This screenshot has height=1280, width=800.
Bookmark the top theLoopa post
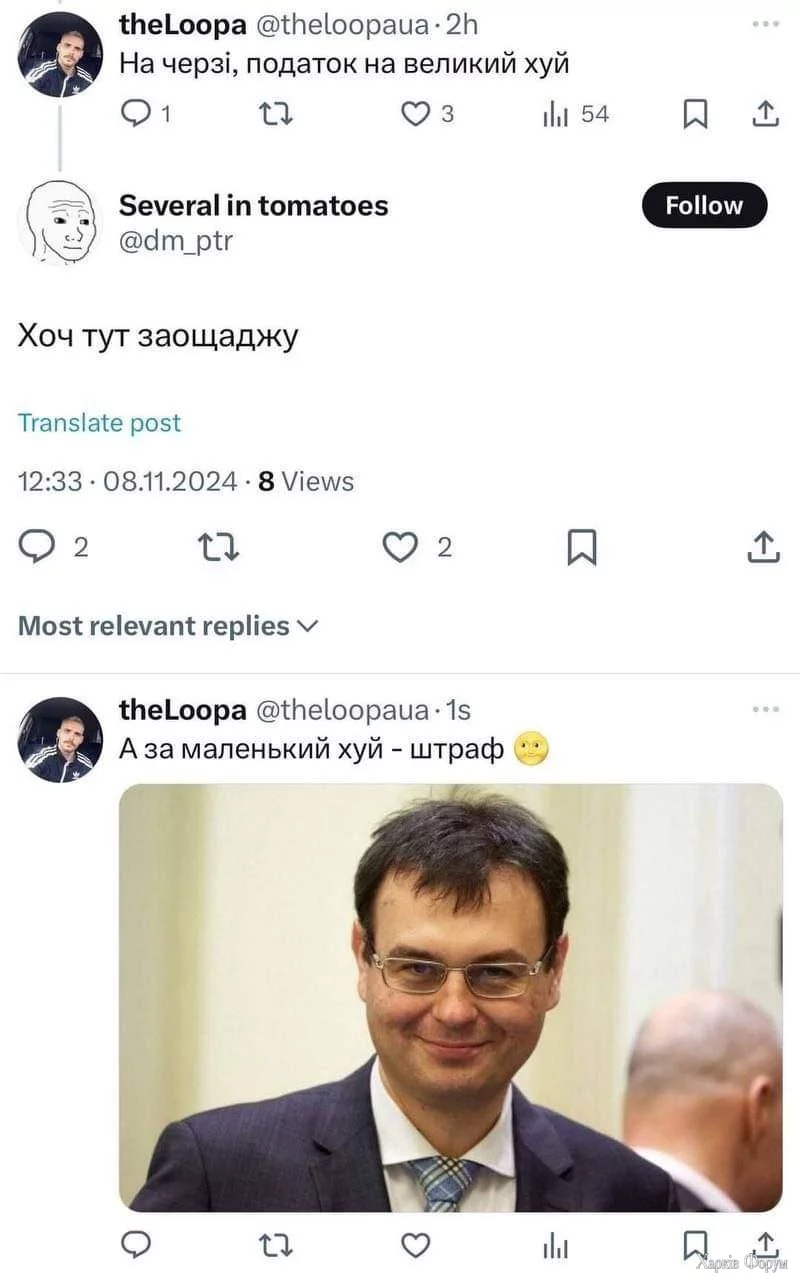point(693,115)
